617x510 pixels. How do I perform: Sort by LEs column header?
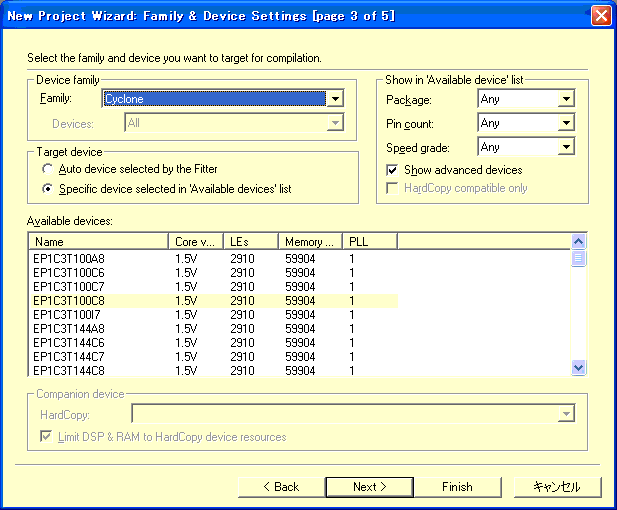pos(251,241)
